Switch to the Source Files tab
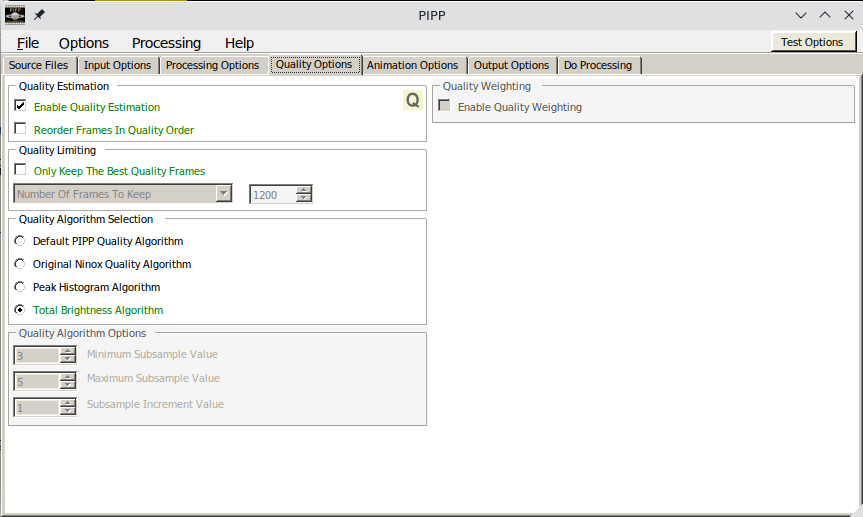This screenshot has width=863, height=517. (39, 65)
